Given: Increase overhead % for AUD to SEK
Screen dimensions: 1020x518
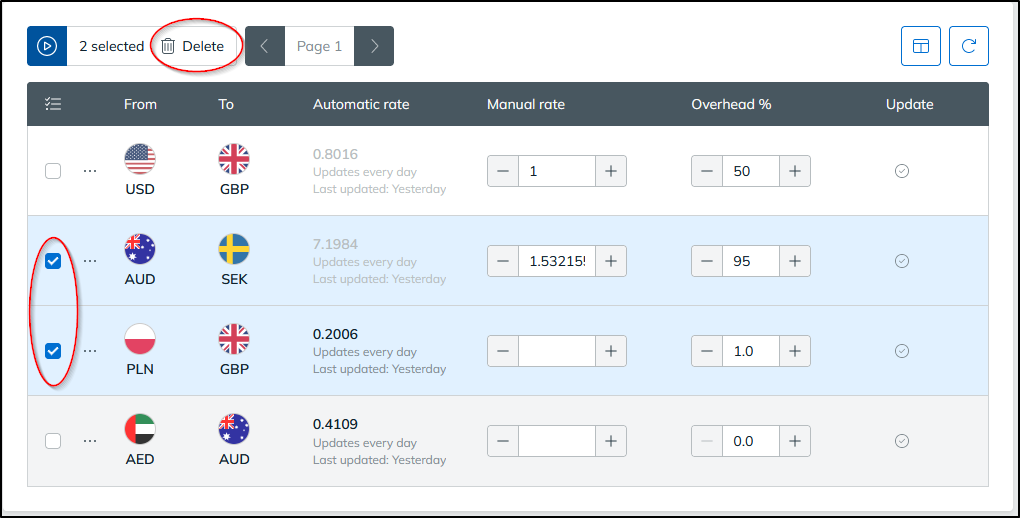Looking at the screenshot, I should pos(795,261).
